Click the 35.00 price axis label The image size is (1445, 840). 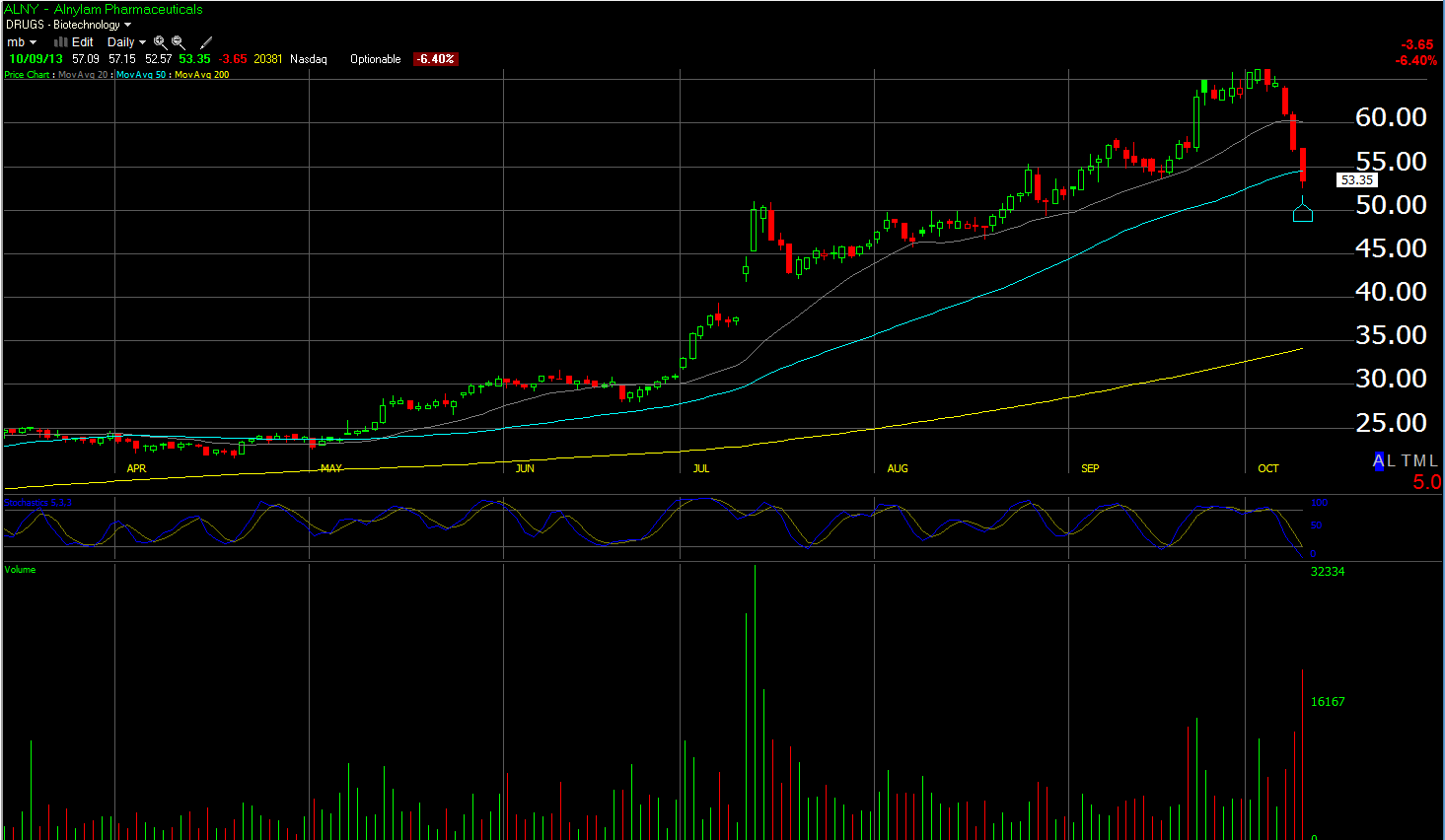(1391, 335)
